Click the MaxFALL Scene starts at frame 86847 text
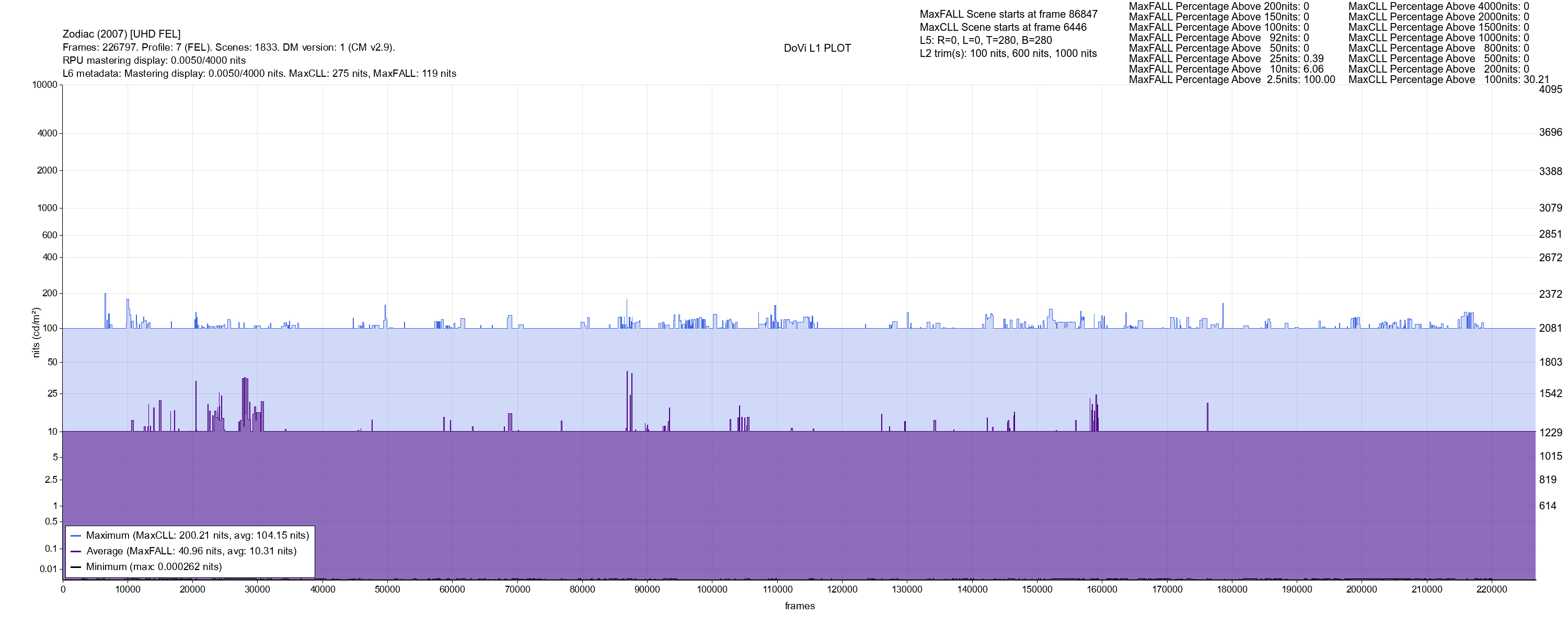This screenshot has height=627, width=1568. (x=1008, y=14)
